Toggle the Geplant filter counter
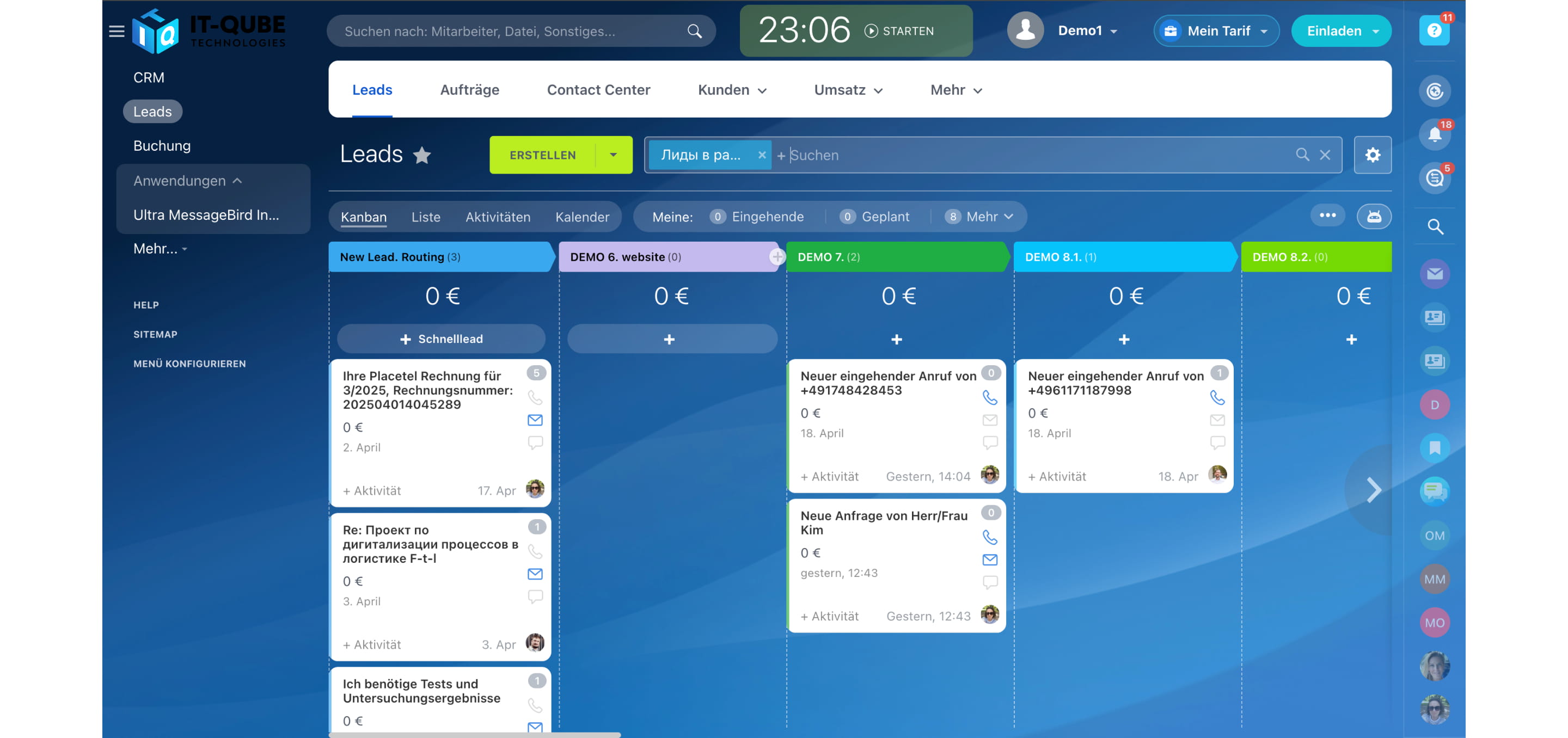1568x738 pixels. [x=847, y=216]
